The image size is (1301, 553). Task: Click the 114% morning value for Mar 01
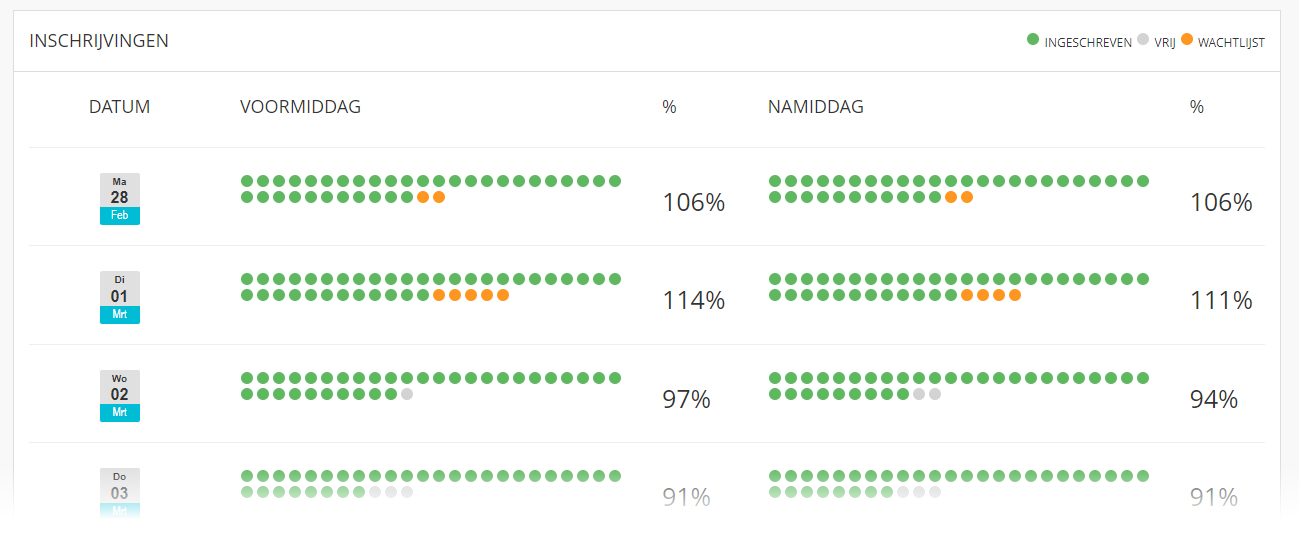[693, 300]
